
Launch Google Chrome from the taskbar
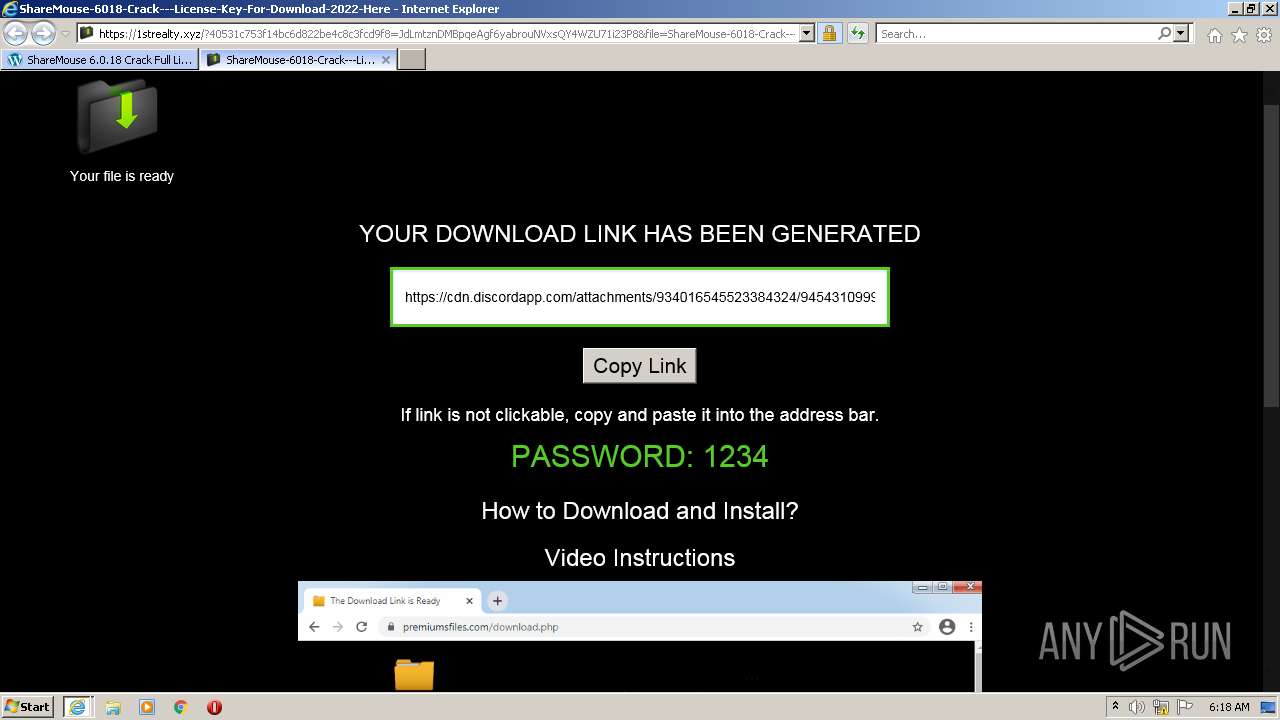pos(181,707)
